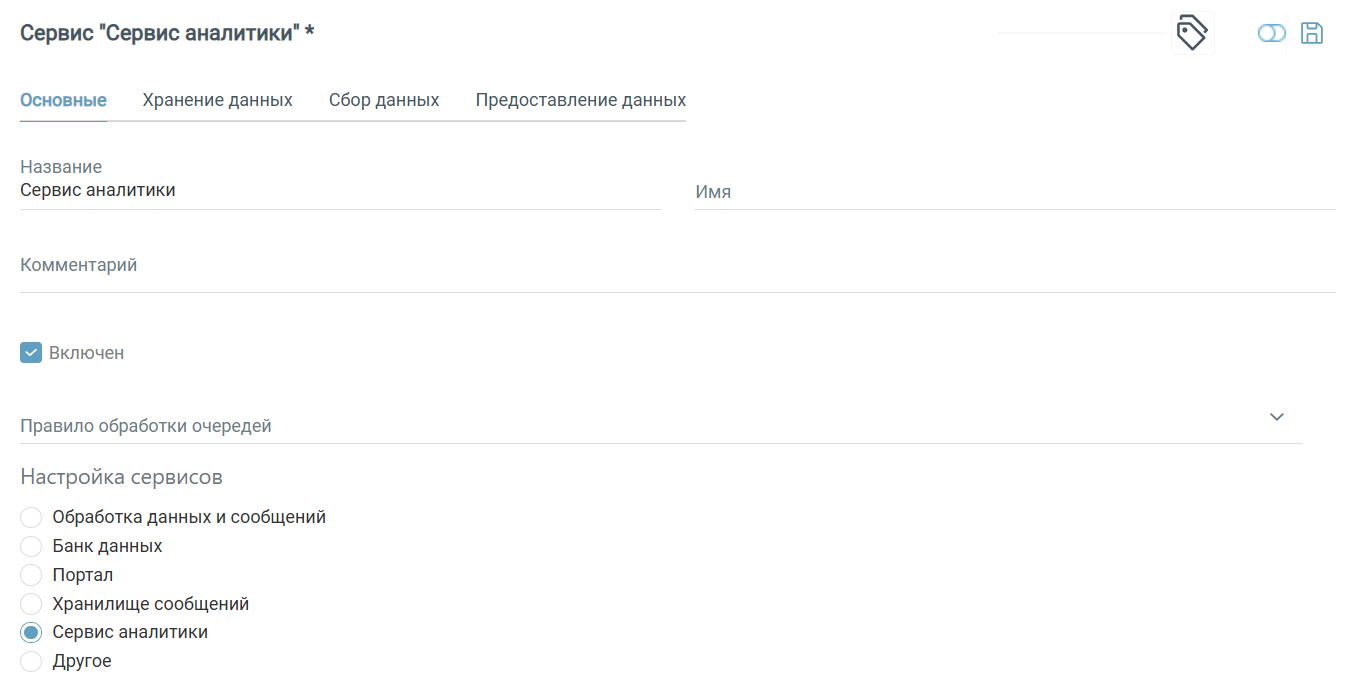Select the Хранилище сообщений option
This screenshot has width=1352, height=687.
[x=31, y=603]
